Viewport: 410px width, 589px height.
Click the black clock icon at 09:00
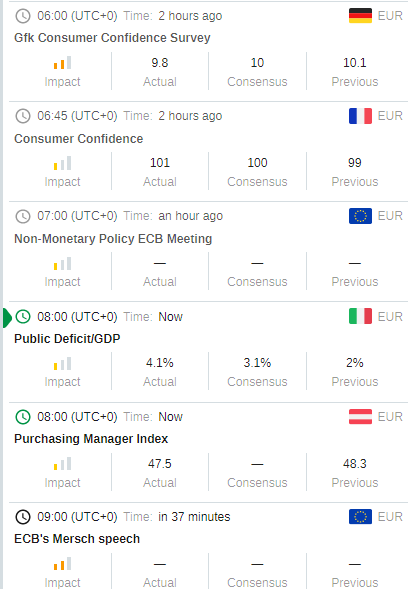[x=23, y=517]
